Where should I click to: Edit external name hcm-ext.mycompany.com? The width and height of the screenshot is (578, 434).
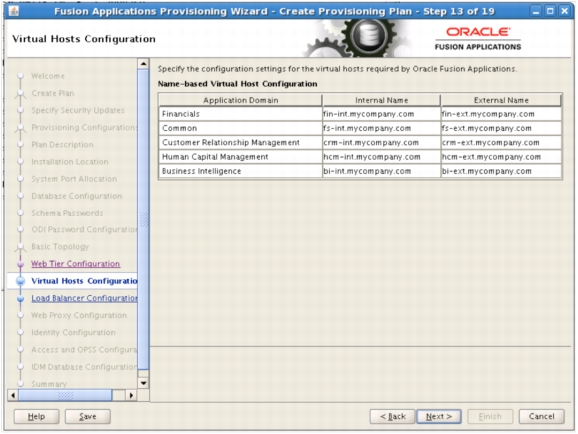click(501, 157)
